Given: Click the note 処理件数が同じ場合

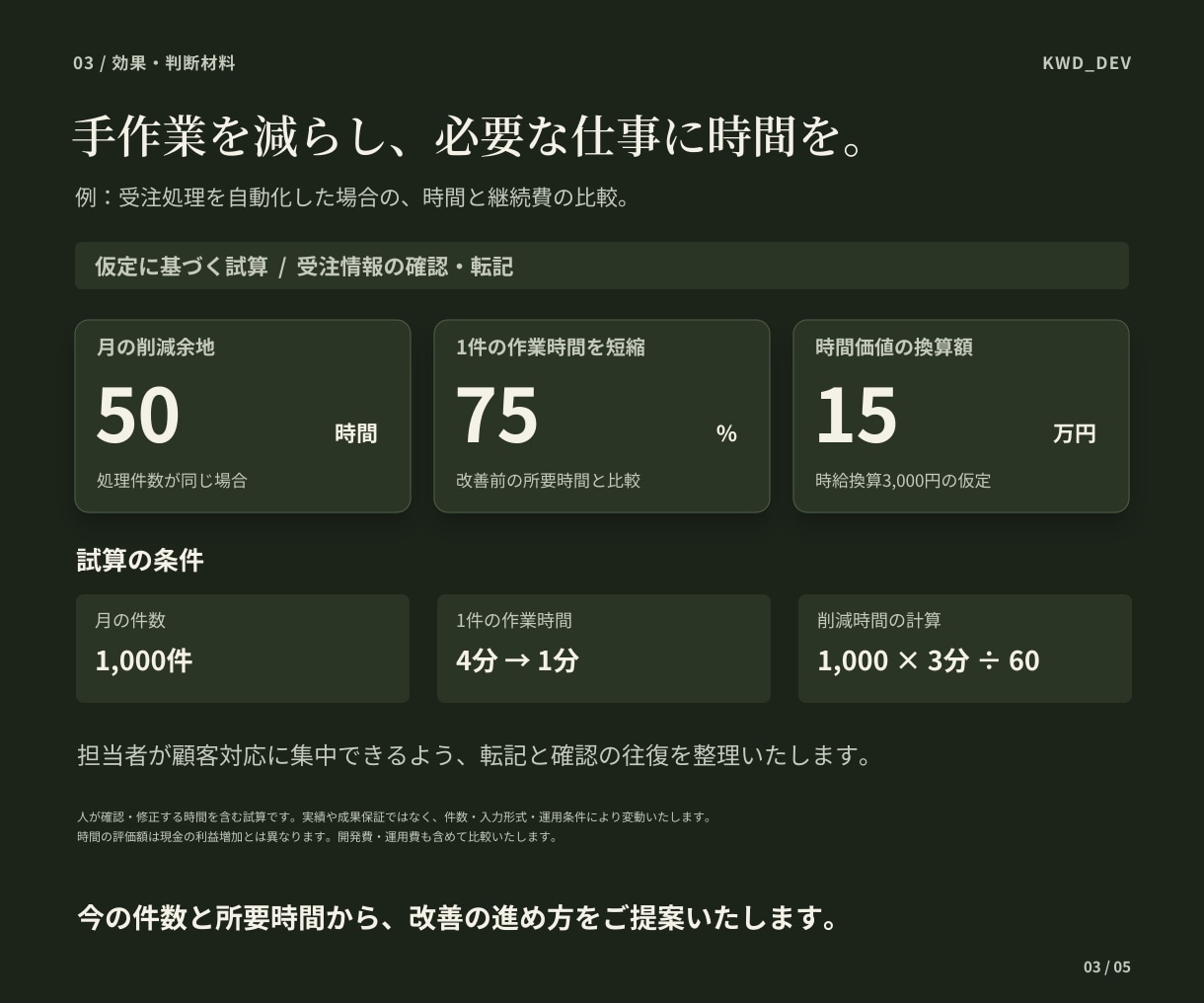Looking at the screenshot, I should 172,481.
